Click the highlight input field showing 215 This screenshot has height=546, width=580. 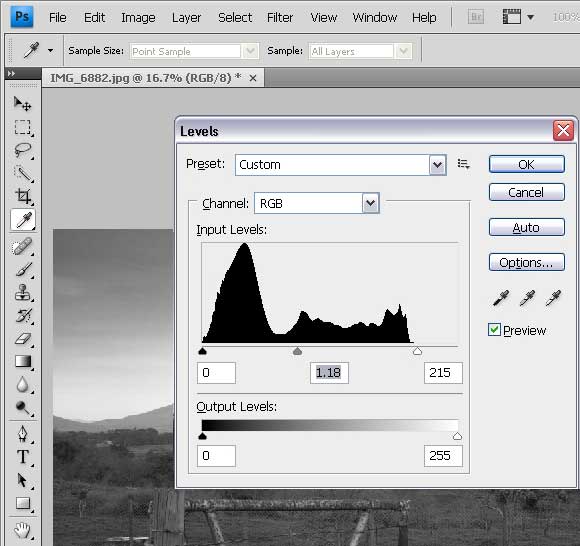pos(443,373)
